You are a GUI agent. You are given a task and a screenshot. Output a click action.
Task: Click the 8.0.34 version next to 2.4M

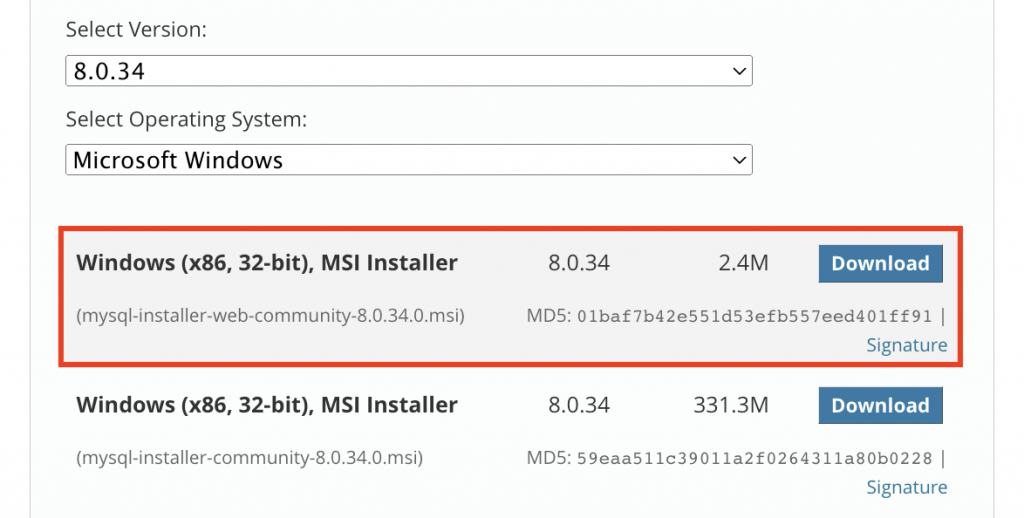pos(578,264)
